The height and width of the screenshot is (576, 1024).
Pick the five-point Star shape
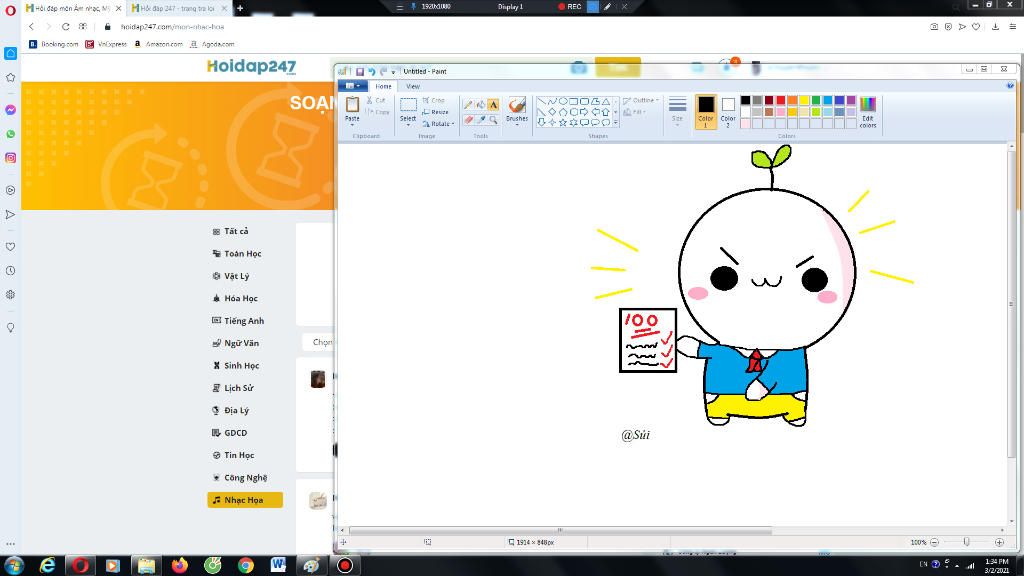[562, 122]
